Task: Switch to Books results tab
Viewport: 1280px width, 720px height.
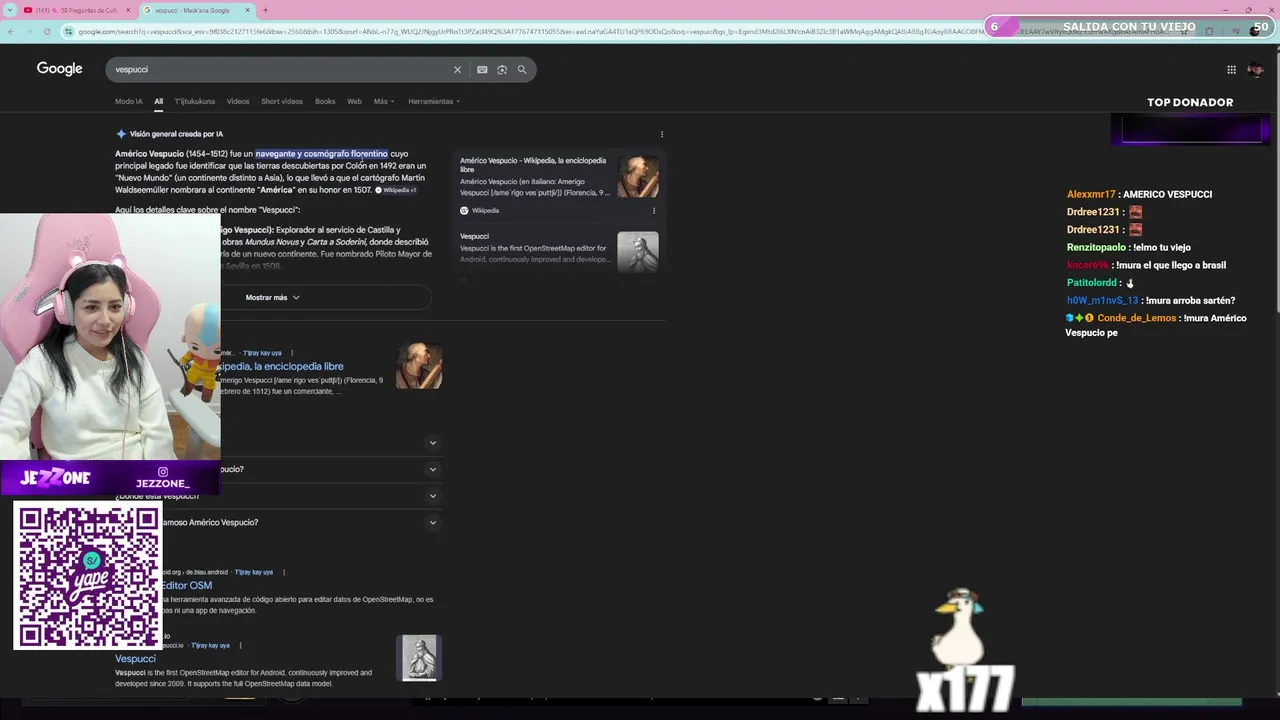Action: 325,101
